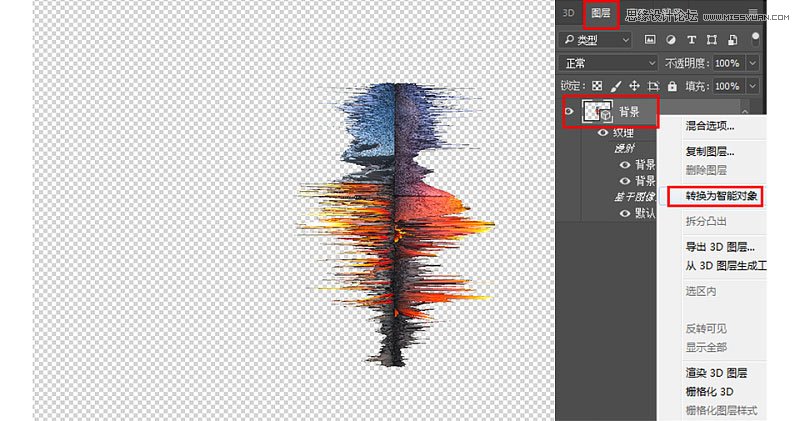Toggle visibility of 纹理 textures
The width and height of the screenshot is (800, 421).
click(x=603, y=133)
